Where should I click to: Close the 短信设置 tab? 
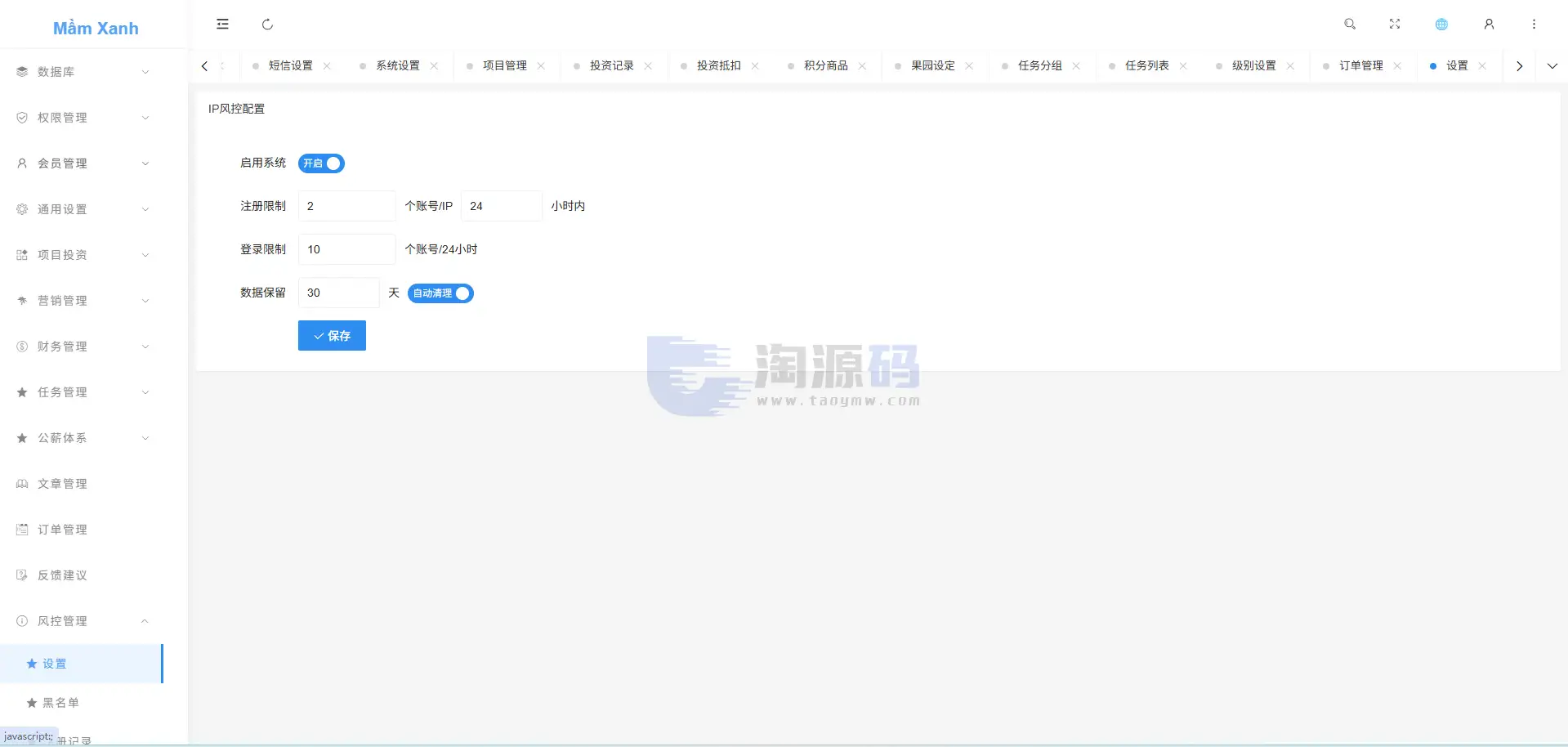(x=327, y=66)
